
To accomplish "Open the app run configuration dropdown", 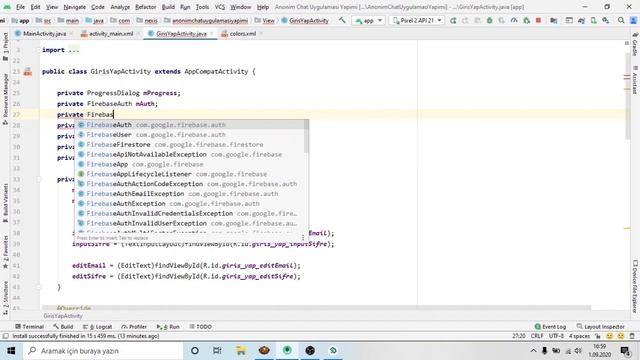I will click(369, 20).
